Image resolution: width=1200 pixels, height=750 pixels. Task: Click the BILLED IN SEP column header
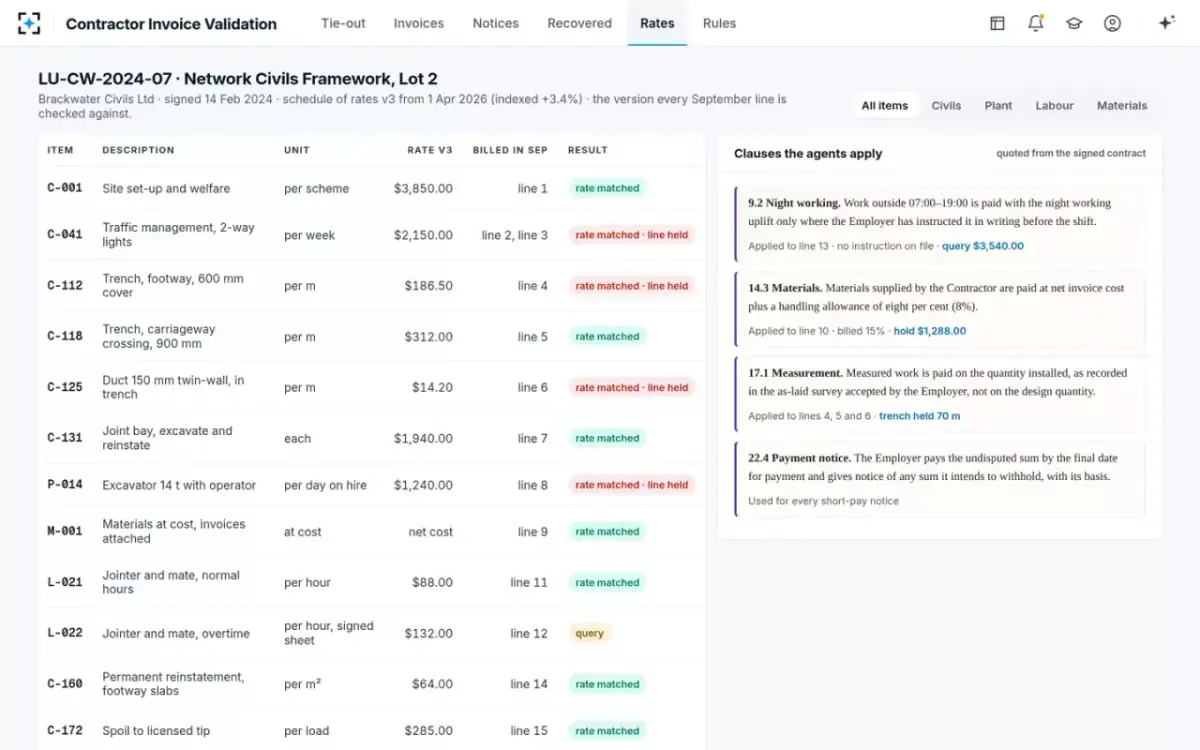pyautogui.click(x=510, y=150)
